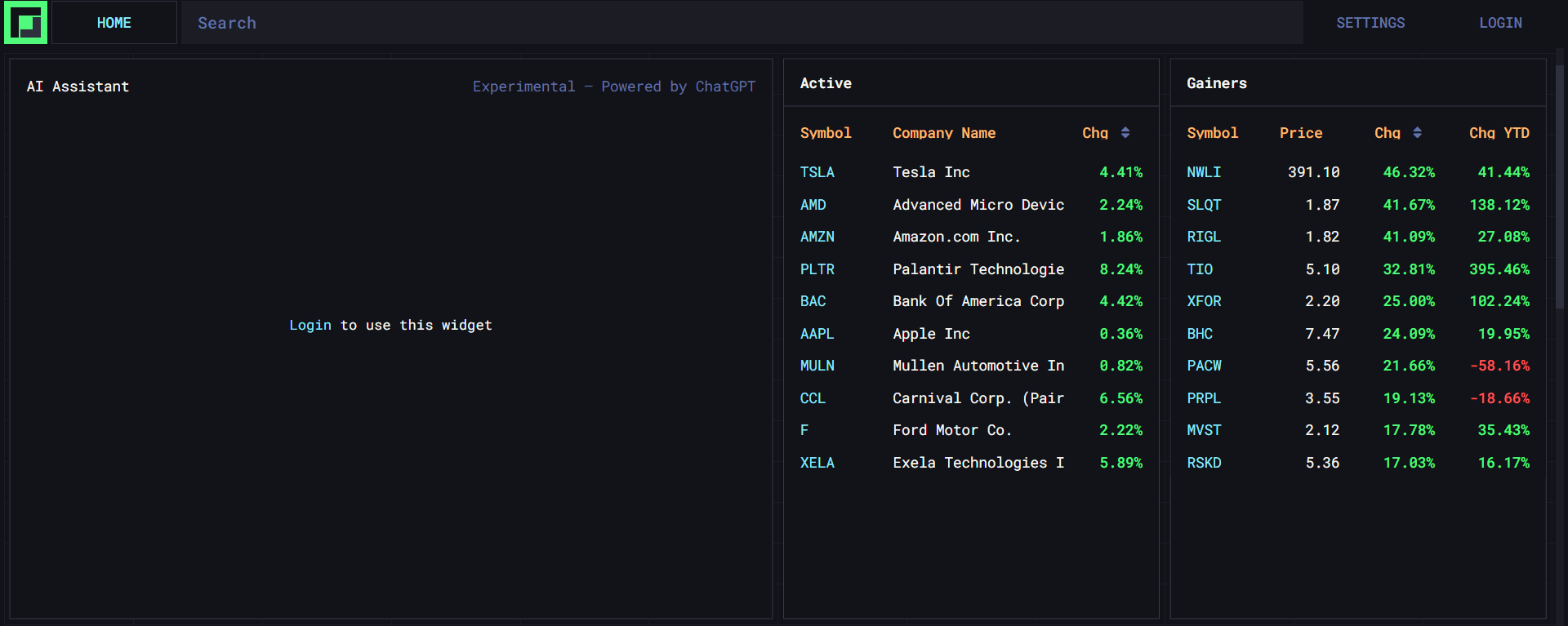This screenshot has height=626, width=1568.
Task: Open the XFOR gainer symbol
Action: click(x=1204, y=301)
